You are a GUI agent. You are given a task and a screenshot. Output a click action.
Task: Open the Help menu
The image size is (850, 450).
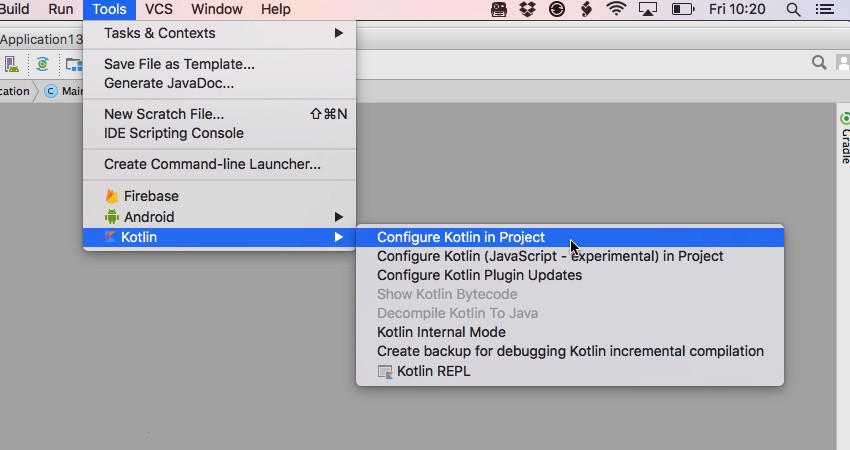276,9
